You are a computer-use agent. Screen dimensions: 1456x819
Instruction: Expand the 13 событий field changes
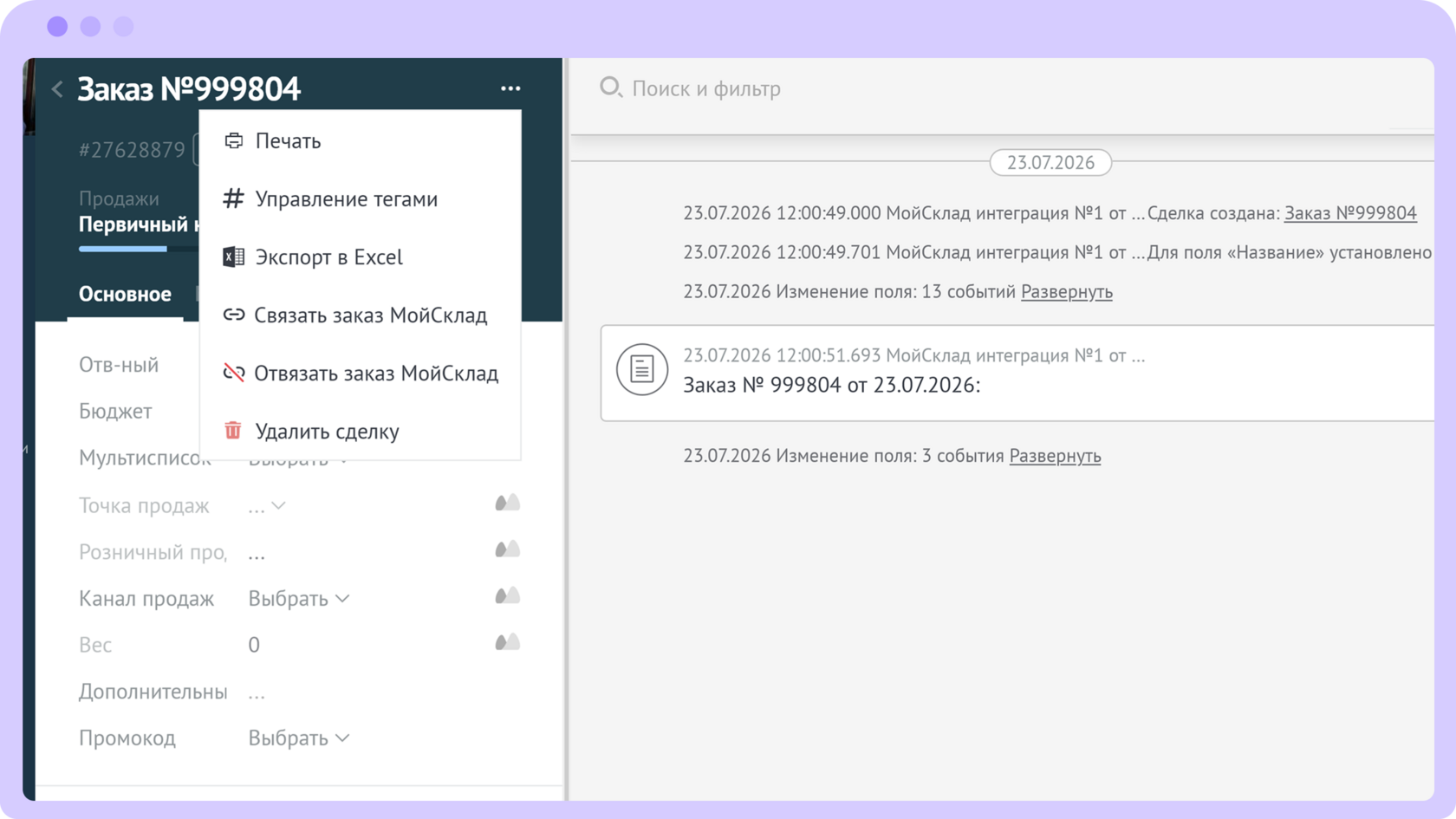(1067, 292)
